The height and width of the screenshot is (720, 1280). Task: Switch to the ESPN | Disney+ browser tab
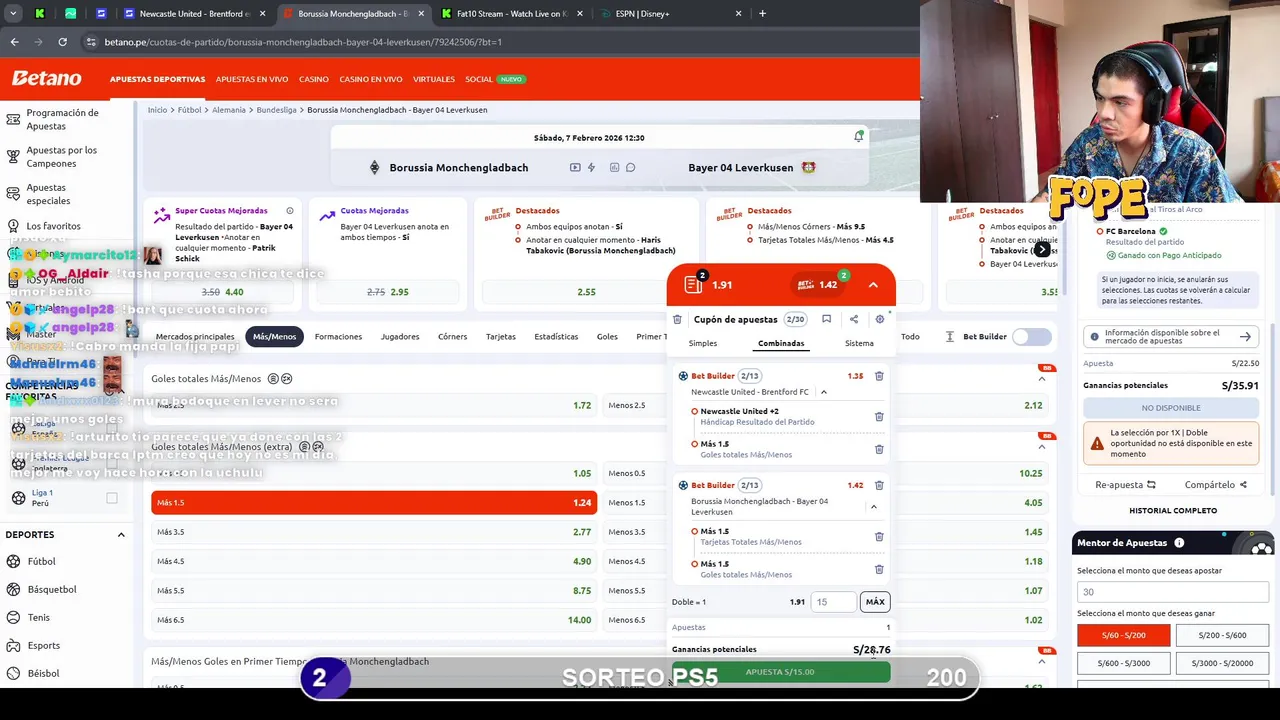click(670, 14)
